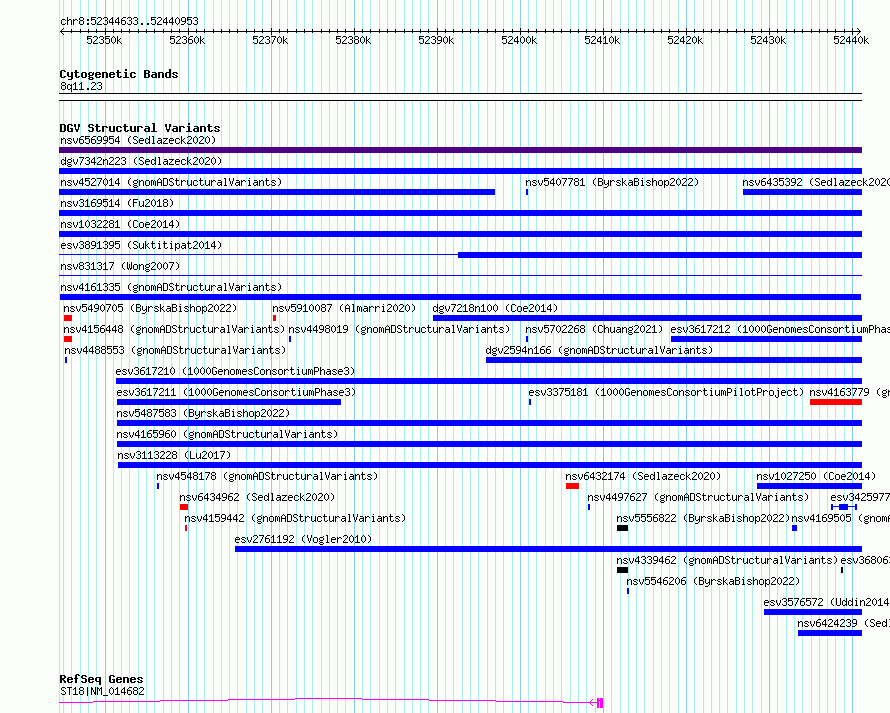Select dgv7218n100 (Coe2014) label
Image resolution: width=890 pixels, height=713 pixels.
pos(495,308)
